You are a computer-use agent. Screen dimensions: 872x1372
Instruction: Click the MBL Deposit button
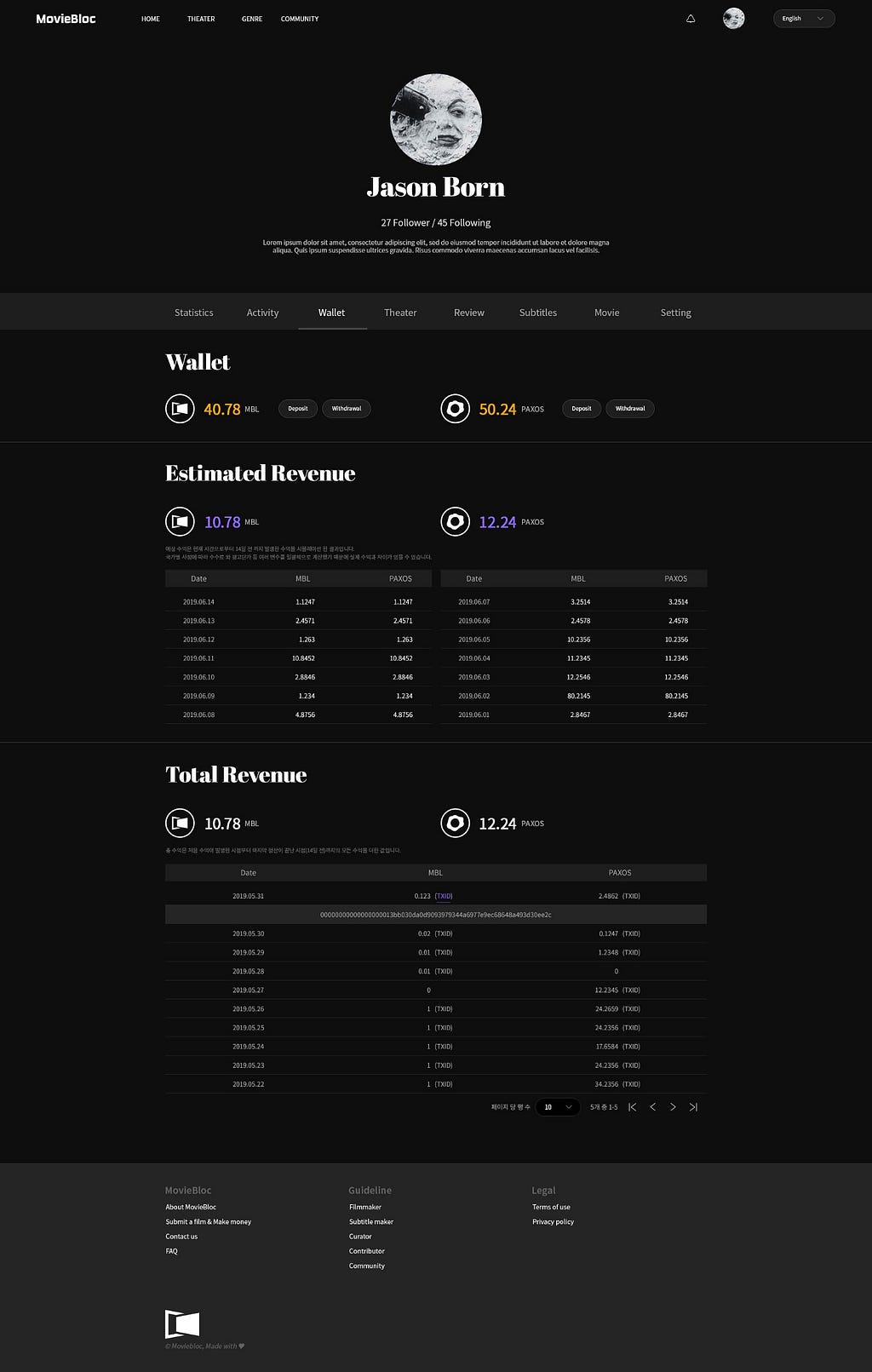[298, 409]
